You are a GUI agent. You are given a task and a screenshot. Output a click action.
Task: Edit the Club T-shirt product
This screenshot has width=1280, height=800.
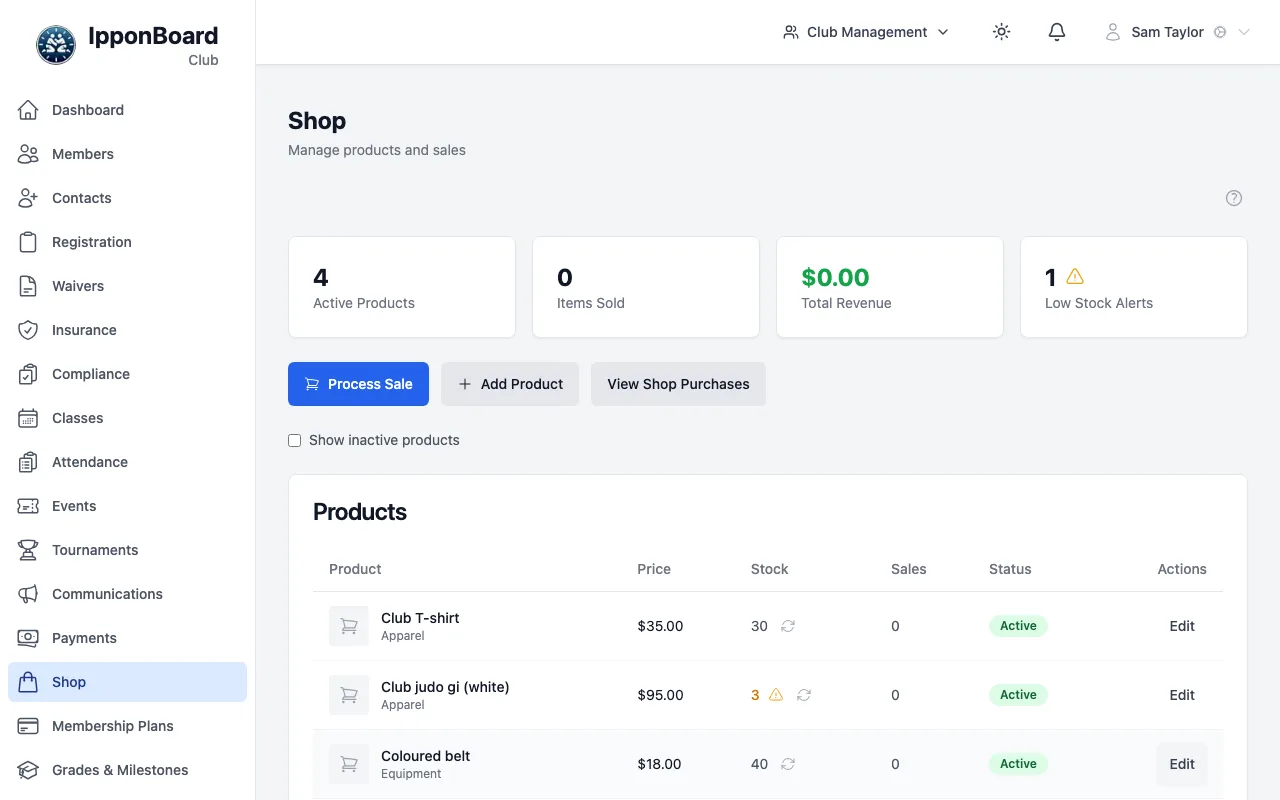point(1182,626)
